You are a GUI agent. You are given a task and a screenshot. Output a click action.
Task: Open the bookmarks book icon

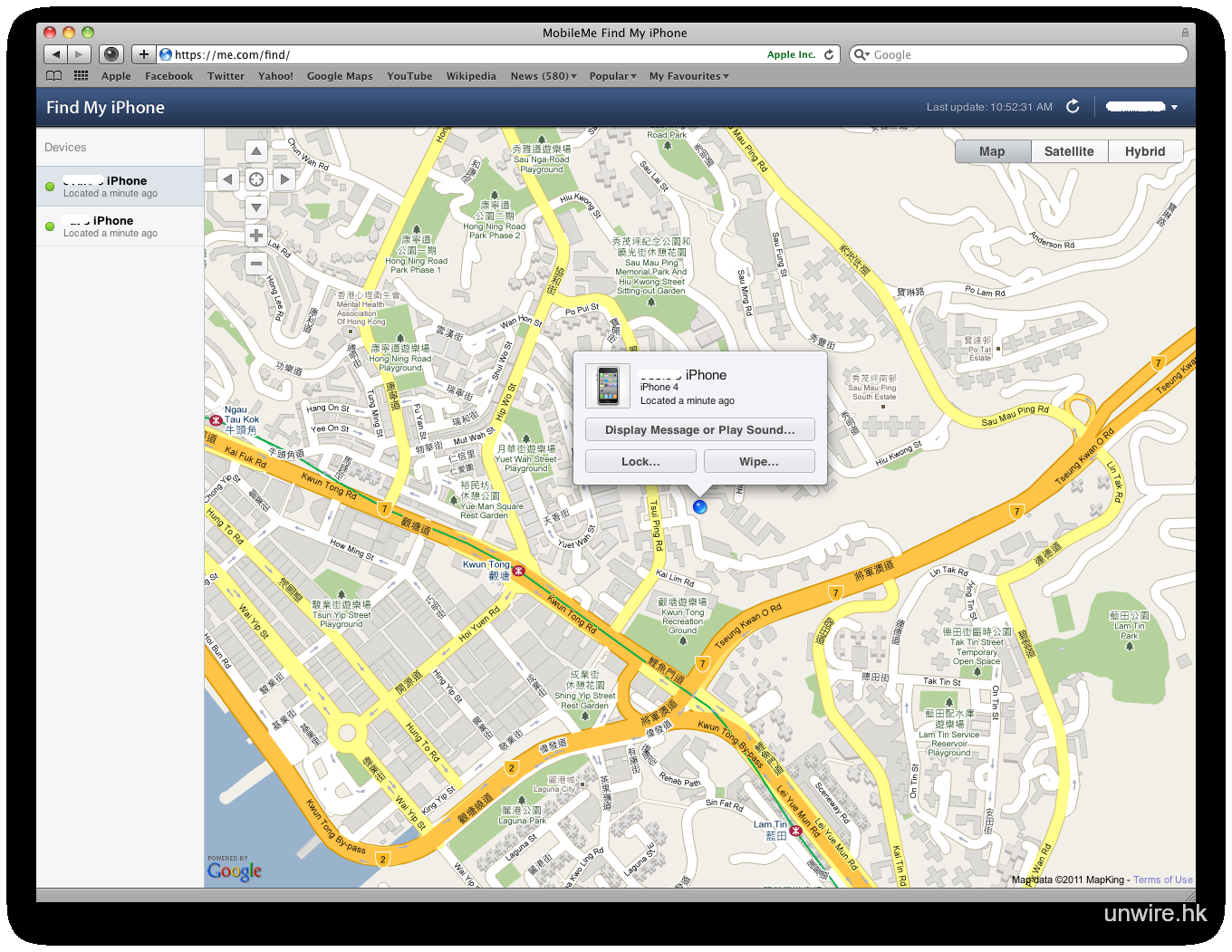pyautogui.click(x=54, y=76)
